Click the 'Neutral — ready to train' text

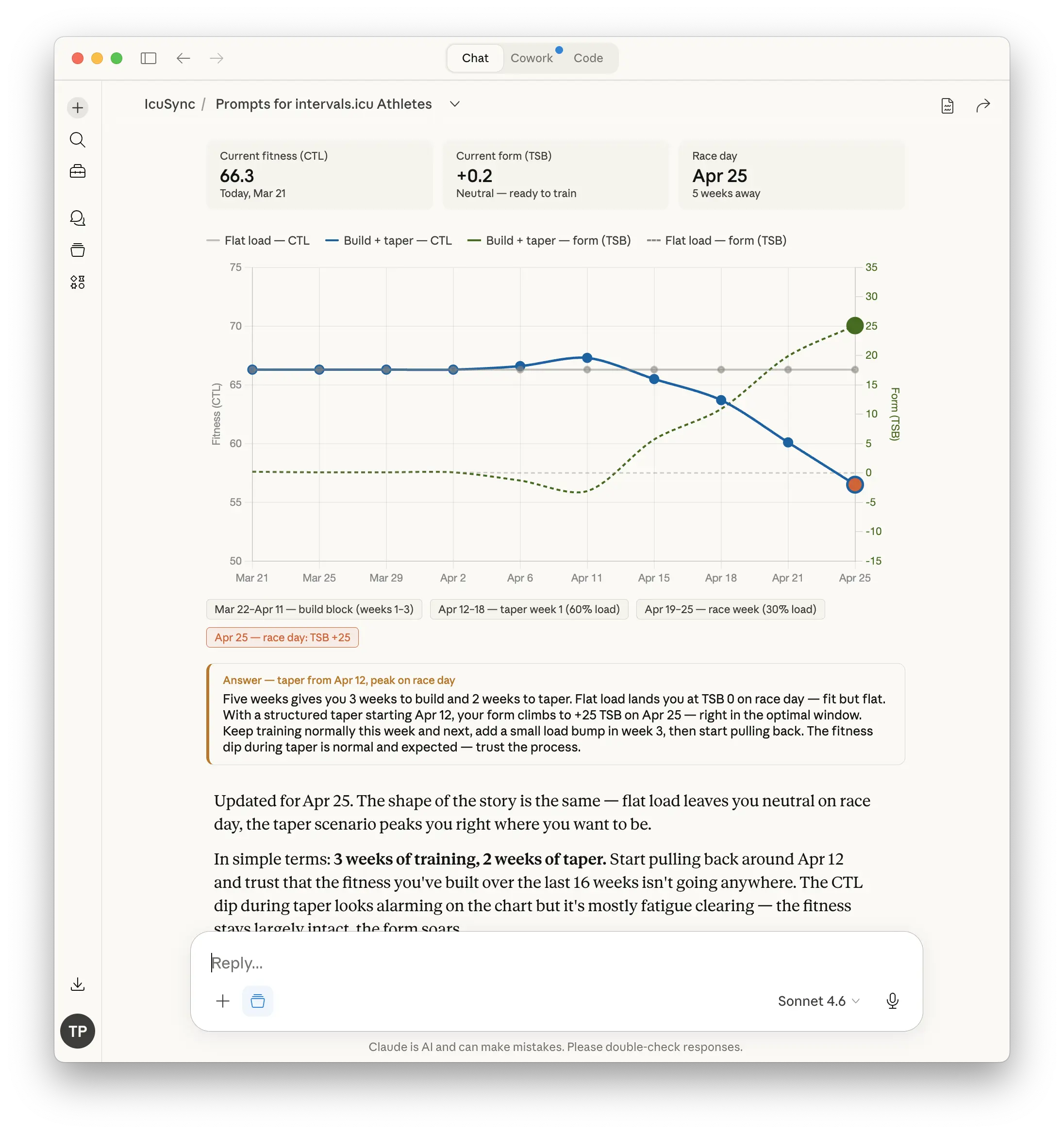(516, 193)
